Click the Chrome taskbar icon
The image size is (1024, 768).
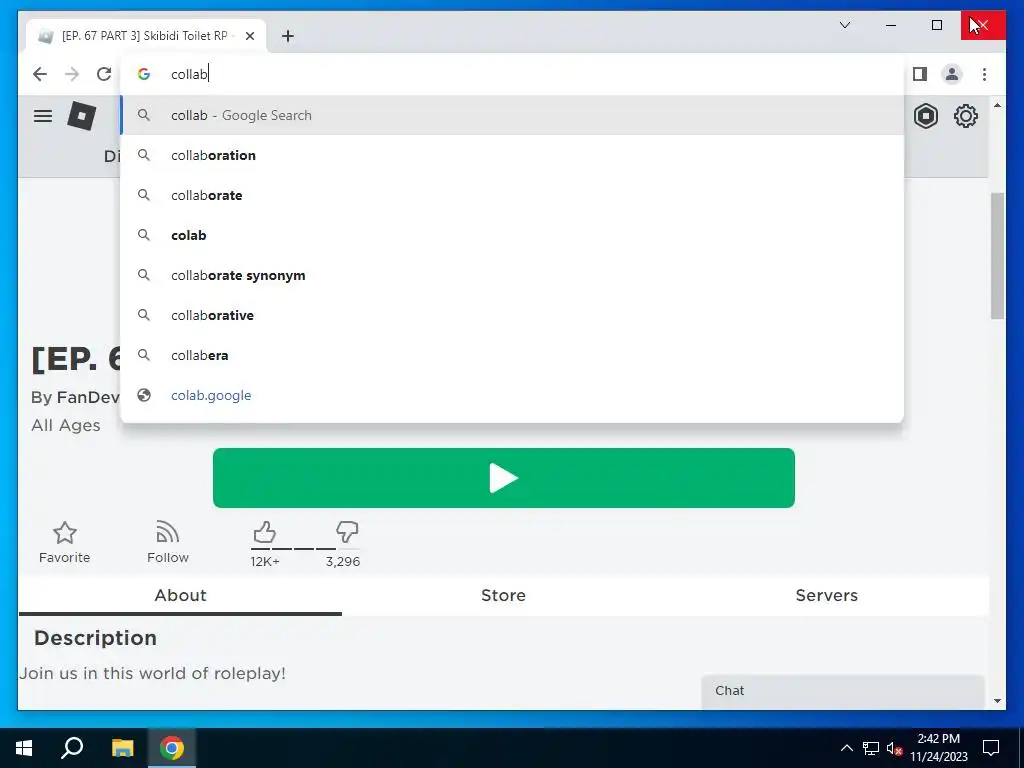(172, 748)
